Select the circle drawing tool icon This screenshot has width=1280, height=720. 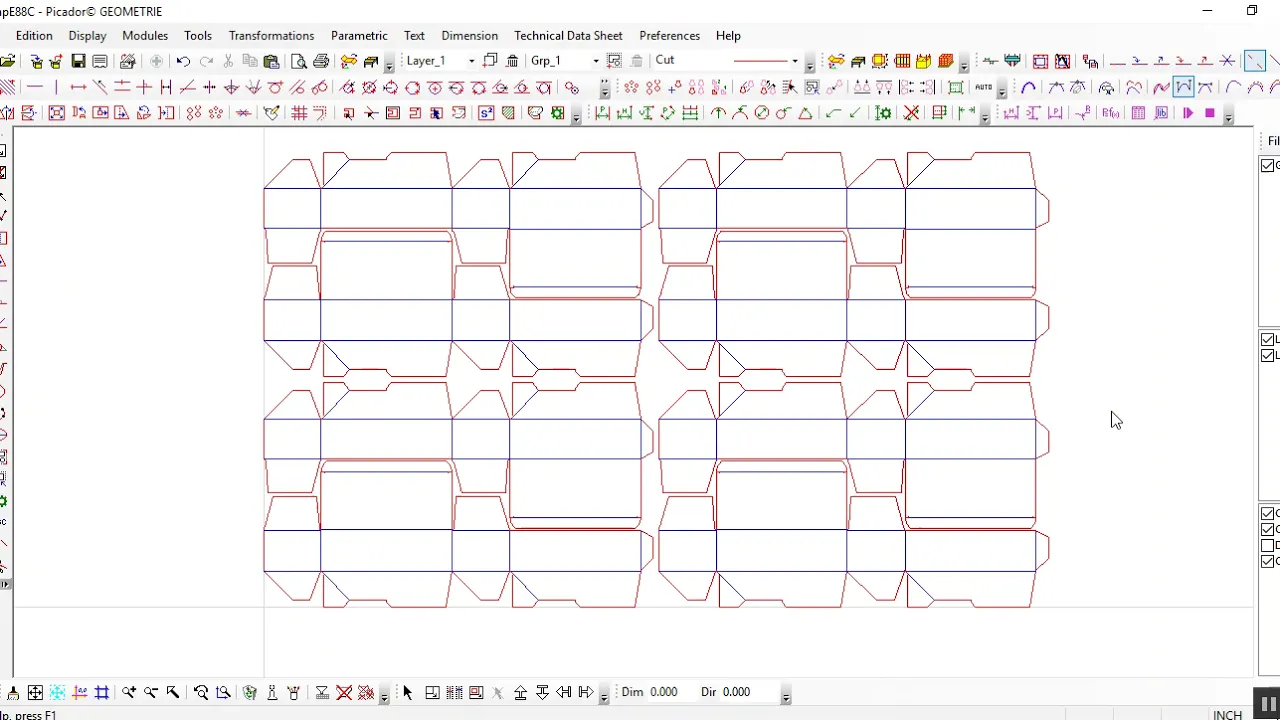(x=413, y=87)
